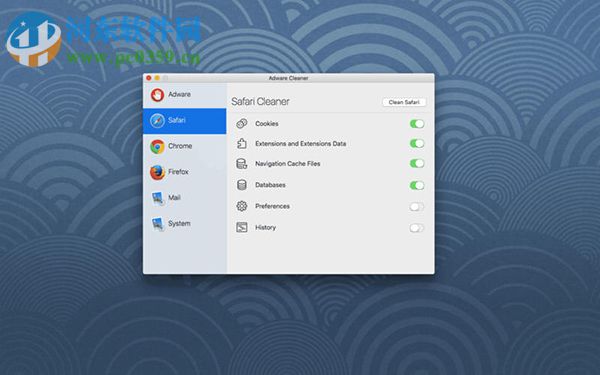
Task: Enable the Preferences switch
Action: click(x=417, y=207)
